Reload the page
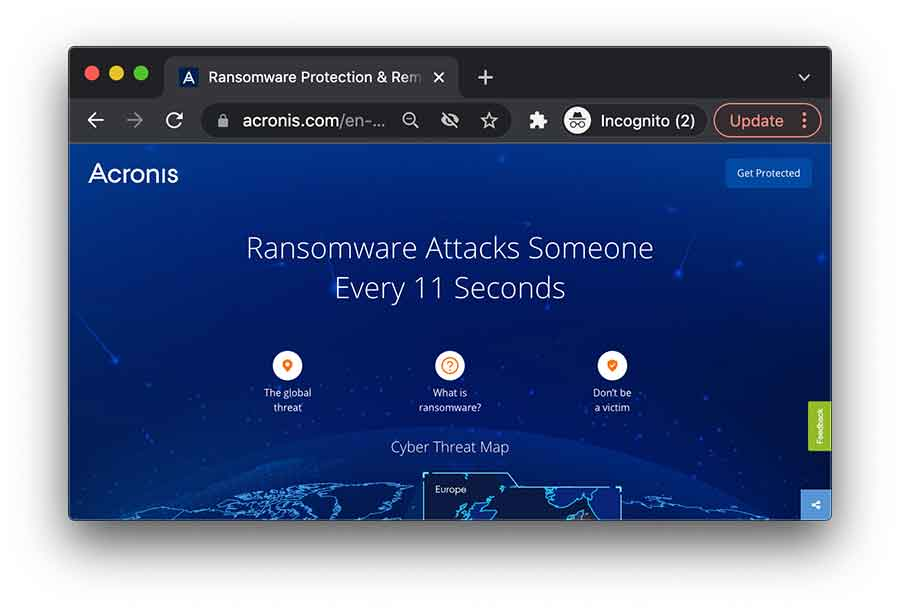Screen dimensions: 900x611 pyautogui.click(x=174, y=121)
